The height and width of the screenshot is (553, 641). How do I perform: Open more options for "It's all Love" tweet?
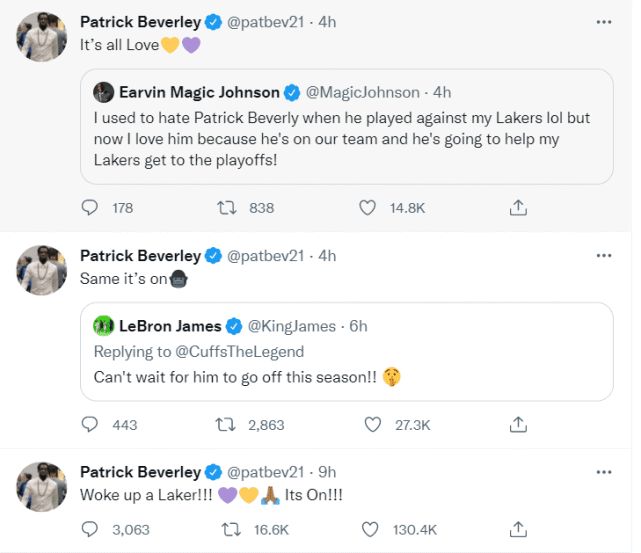click(x=603, y=21)
